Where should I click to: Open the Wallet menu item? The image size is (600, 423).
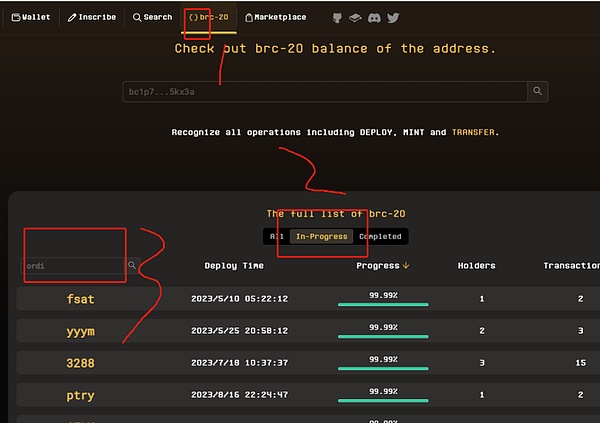tap(30, 17)
